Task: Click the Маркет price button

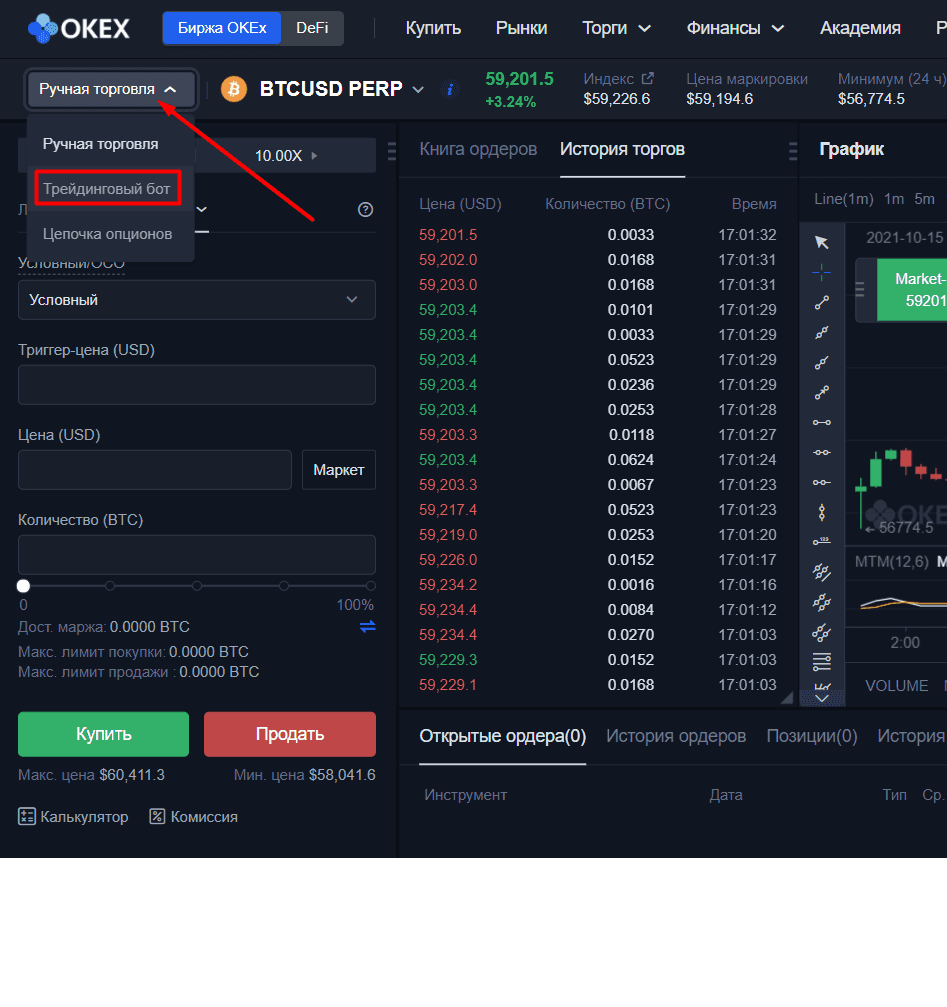Action: [339, 470]
